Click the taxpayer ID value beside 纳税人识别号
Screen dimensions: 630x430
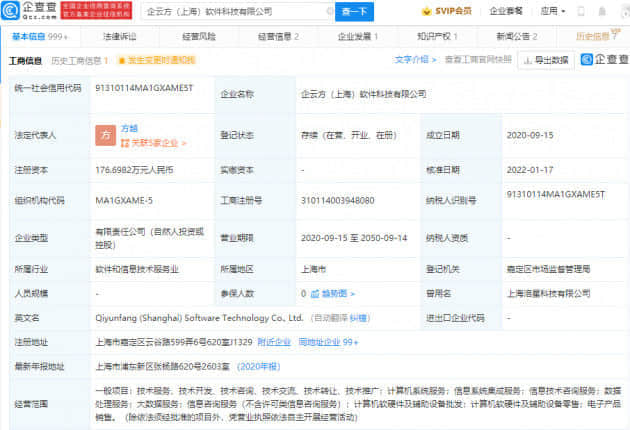[x=556, y=195]
